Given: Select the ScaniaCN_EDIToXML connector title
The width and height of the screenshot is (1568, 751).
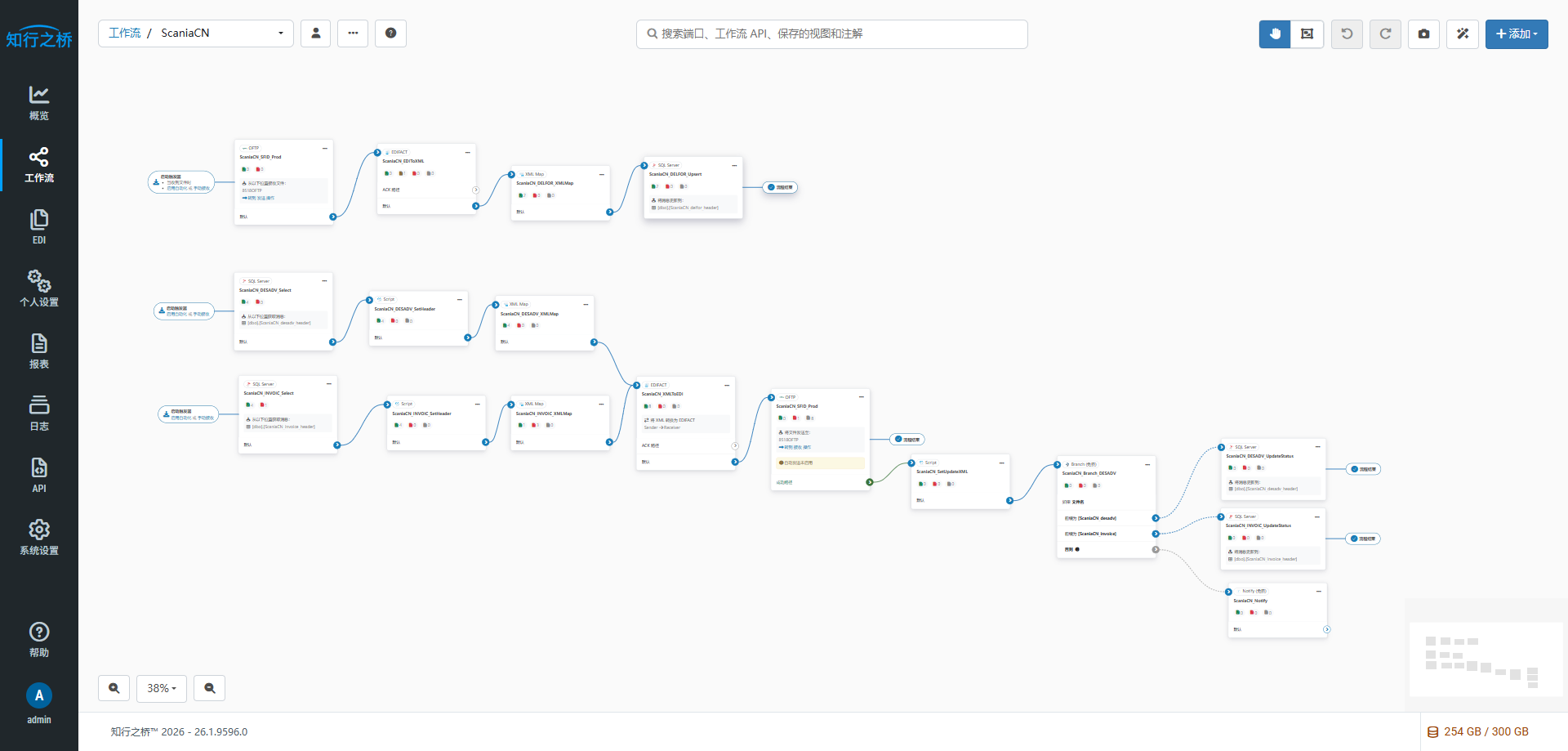Looking at the screenshot, I should coord(403,161).
